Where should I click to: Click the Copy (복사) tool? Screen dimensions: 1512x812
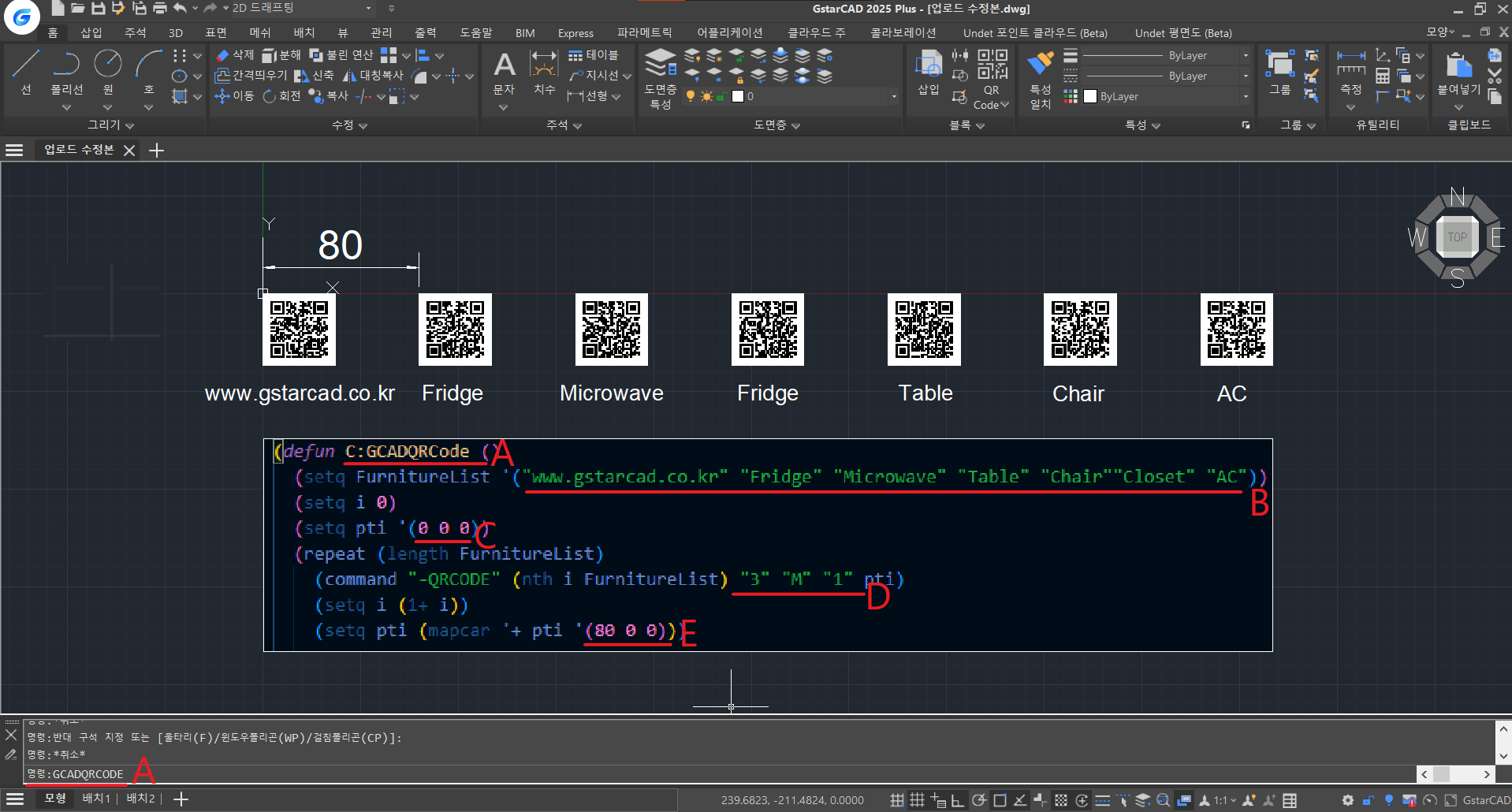328,95
